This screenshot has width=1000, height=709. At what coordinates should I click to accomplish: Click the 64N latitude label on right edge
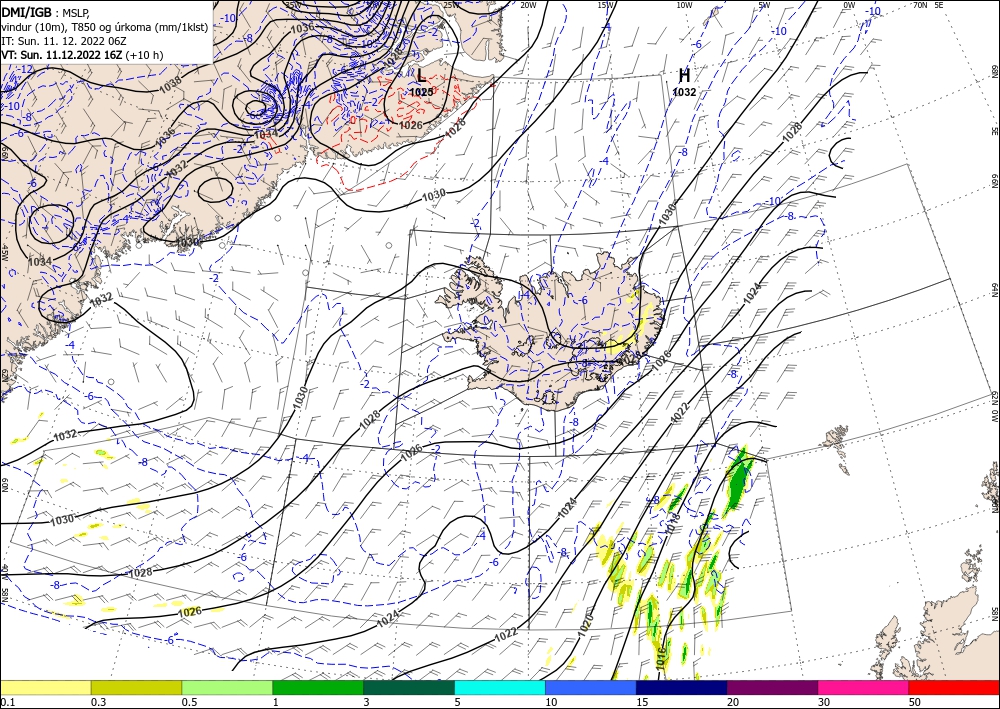994,290
